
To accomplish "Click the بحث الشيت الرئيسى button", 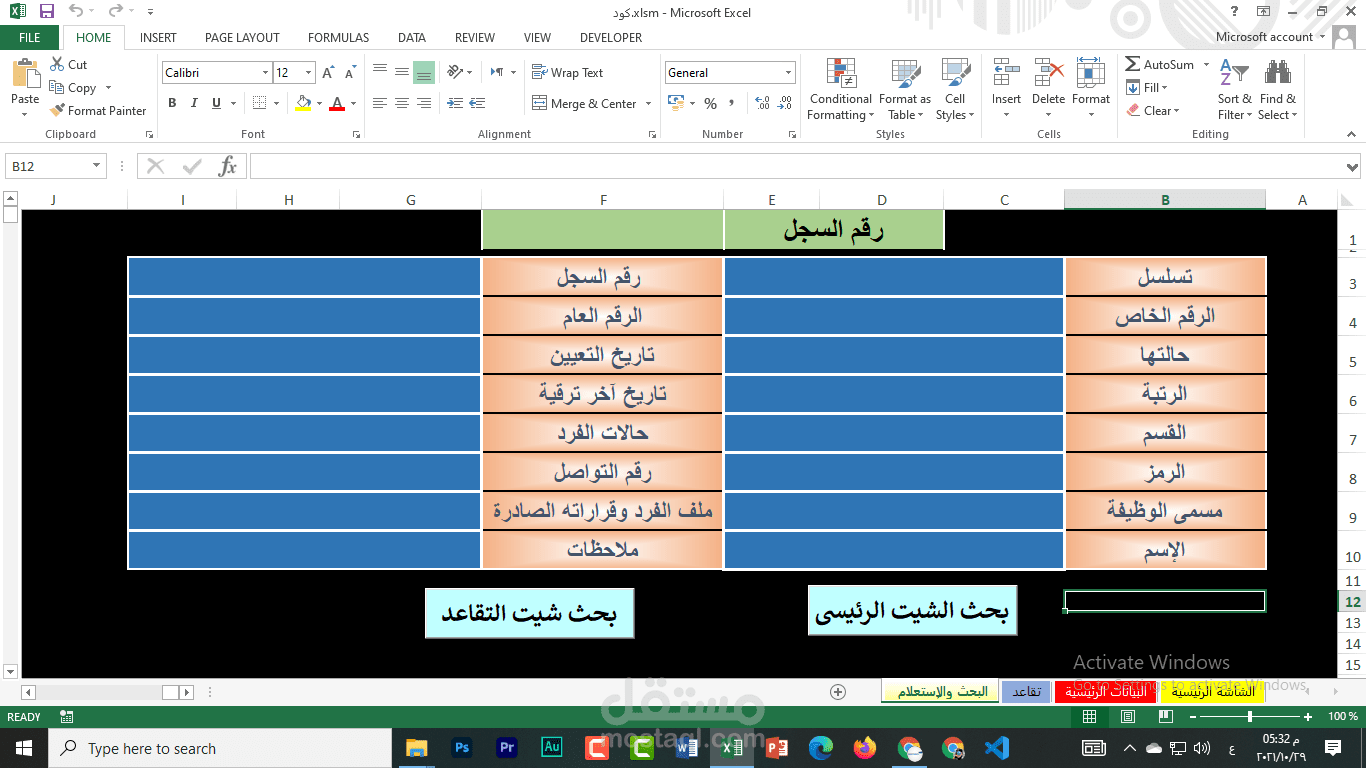I will pyautogui.click(x=912, y=611).
